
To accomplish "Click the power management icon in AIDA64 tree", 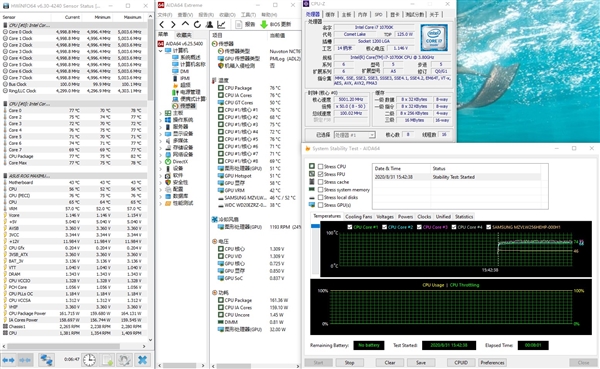I will pos(175,92).
